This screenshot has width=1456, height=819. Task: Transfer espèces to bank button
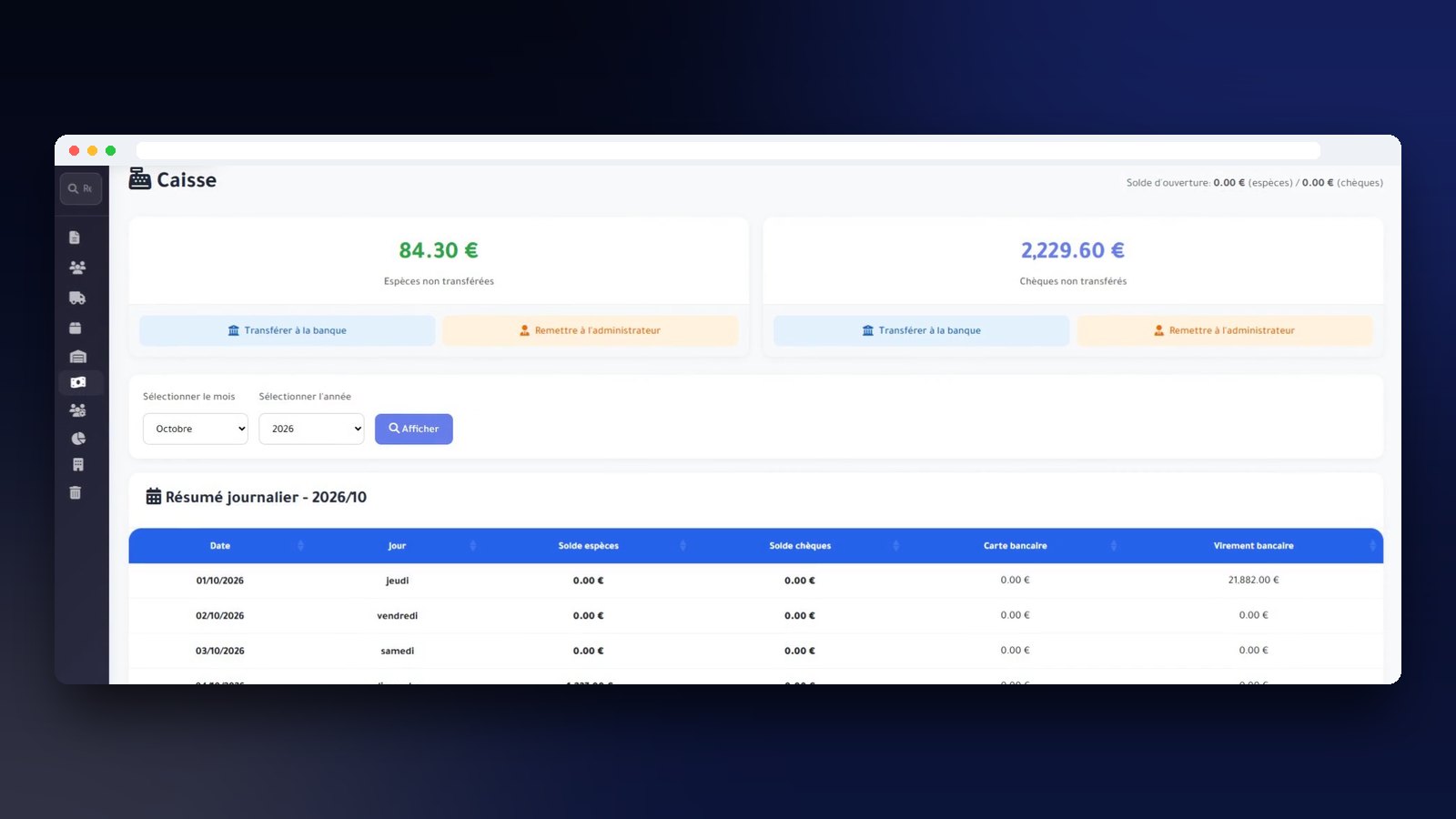click(287, 330)
